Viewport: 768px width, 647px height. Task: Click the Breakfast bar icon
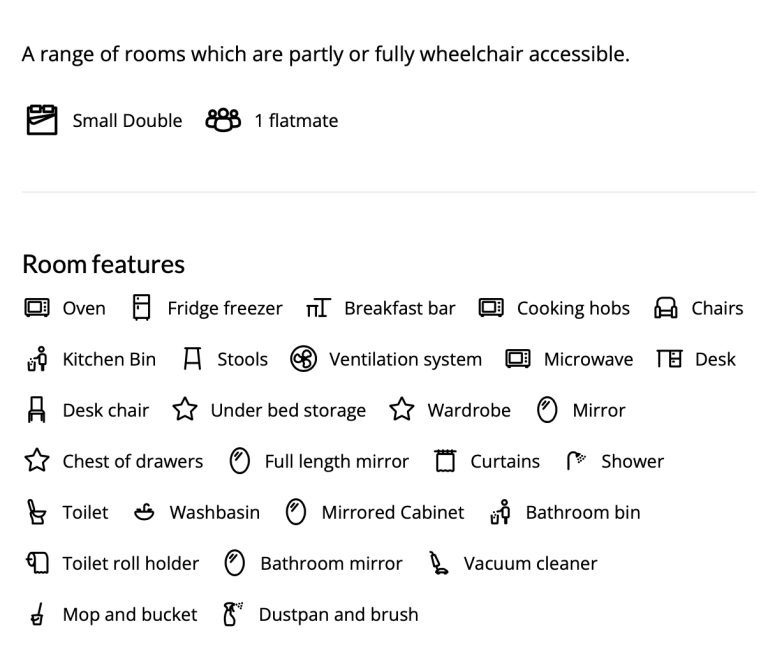point(318,308)
